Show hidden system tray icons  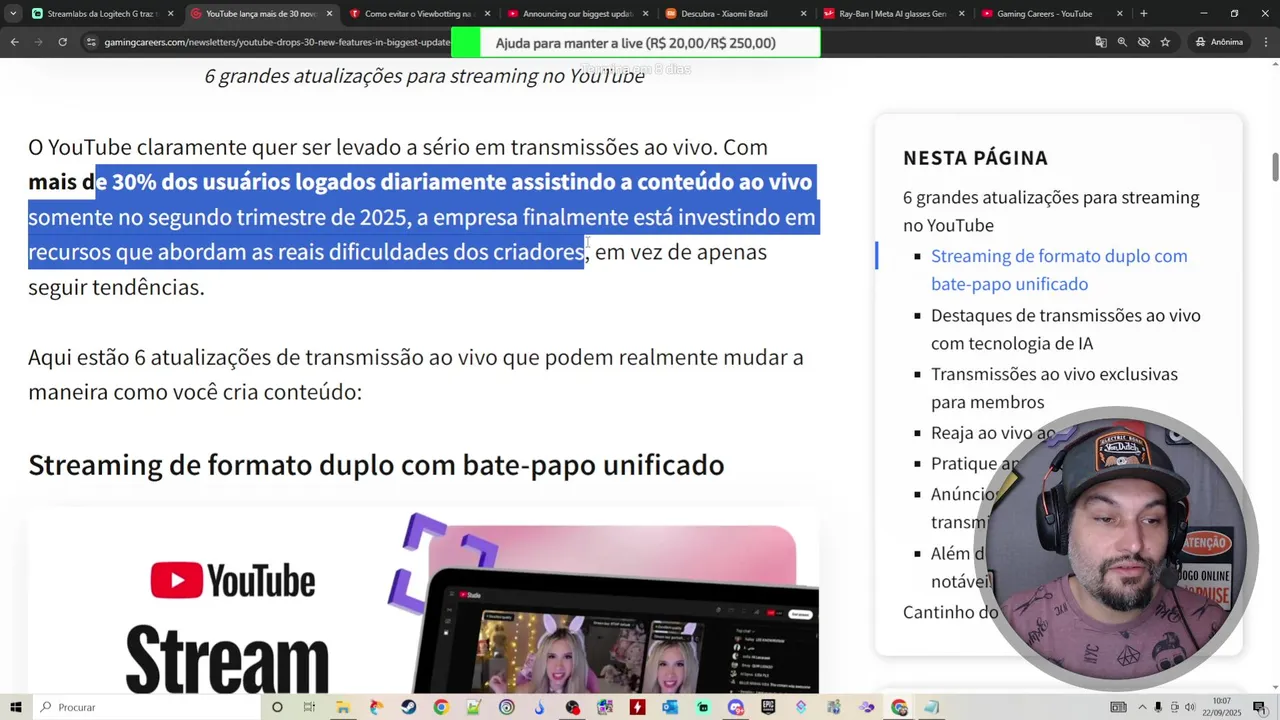[1143, 707]
